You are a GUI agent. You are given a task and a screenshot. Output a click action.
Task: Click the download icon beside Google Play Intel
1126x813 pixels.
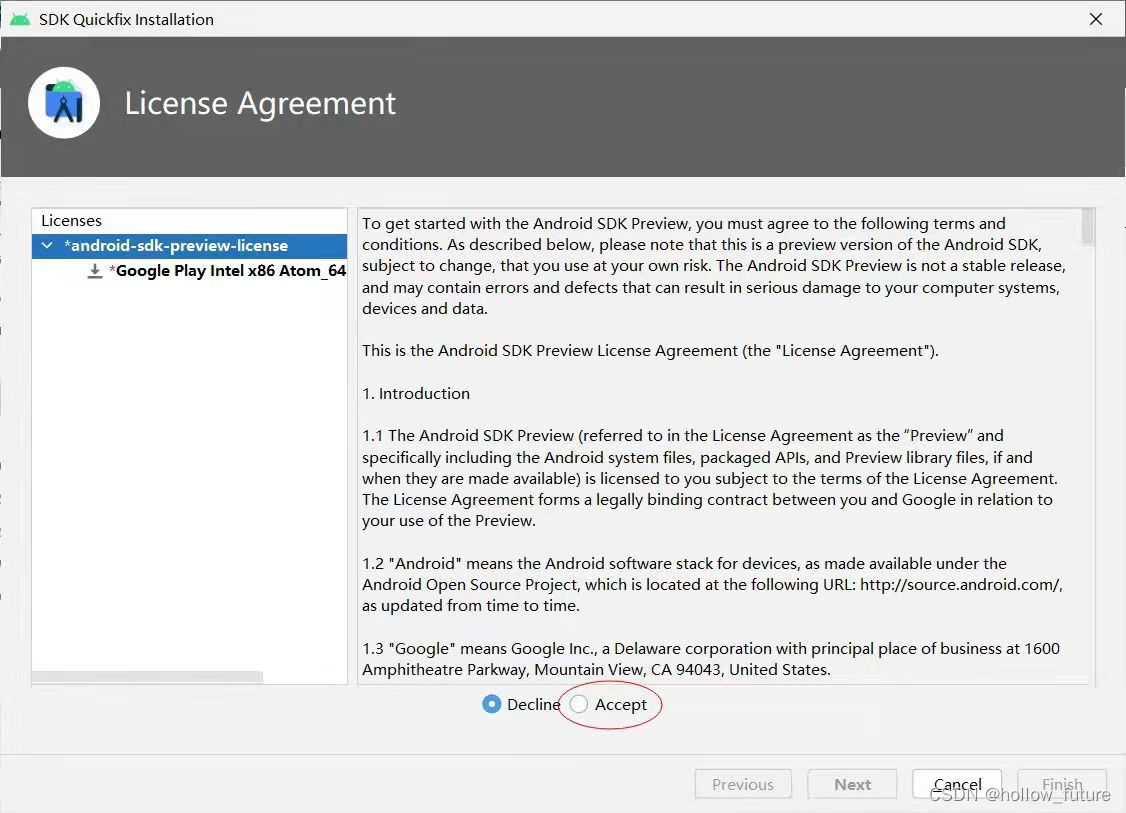point(95,271)
